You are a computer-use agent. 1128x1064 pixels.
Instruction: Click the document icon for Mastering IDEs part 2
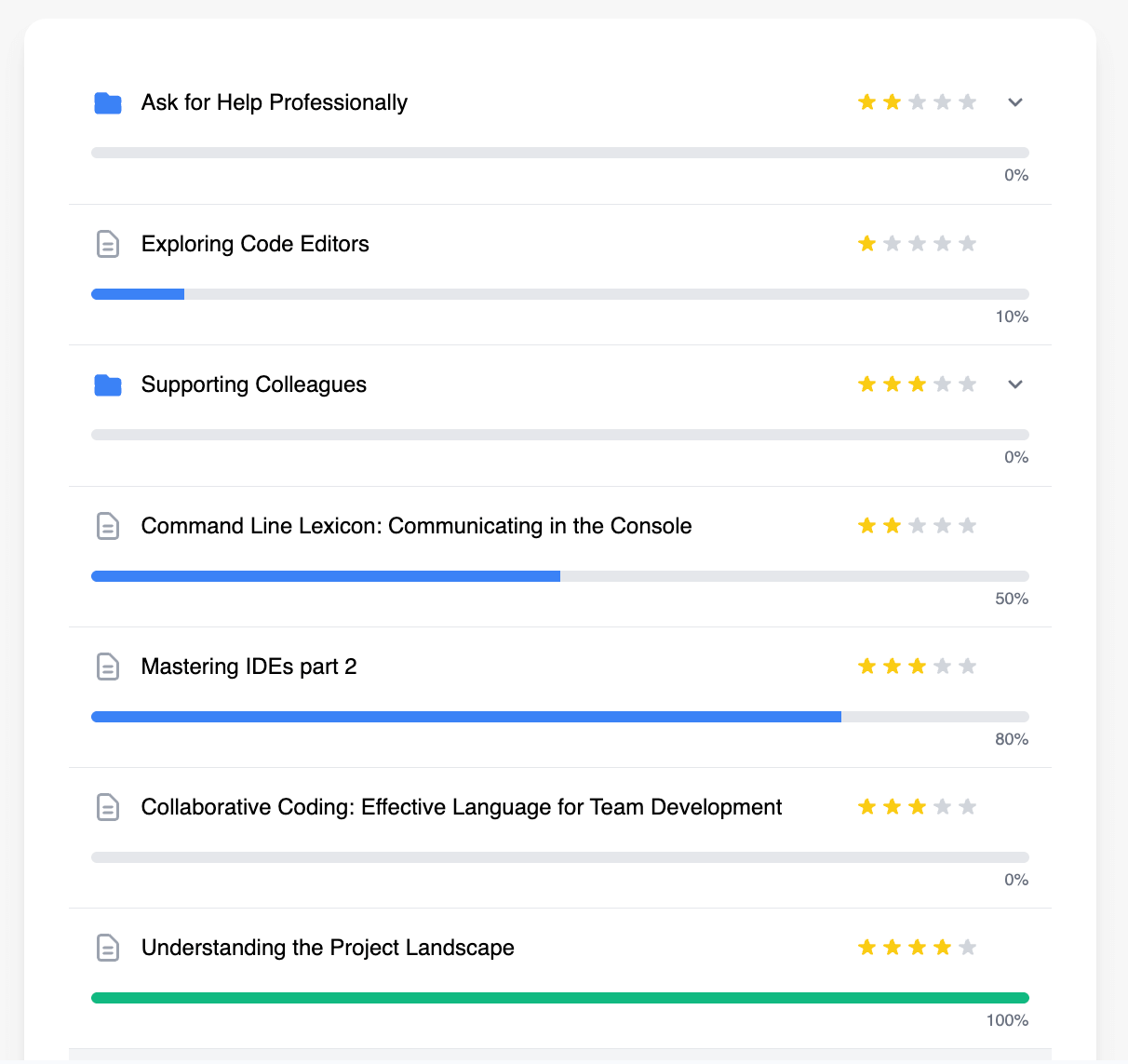coord(108,667)
